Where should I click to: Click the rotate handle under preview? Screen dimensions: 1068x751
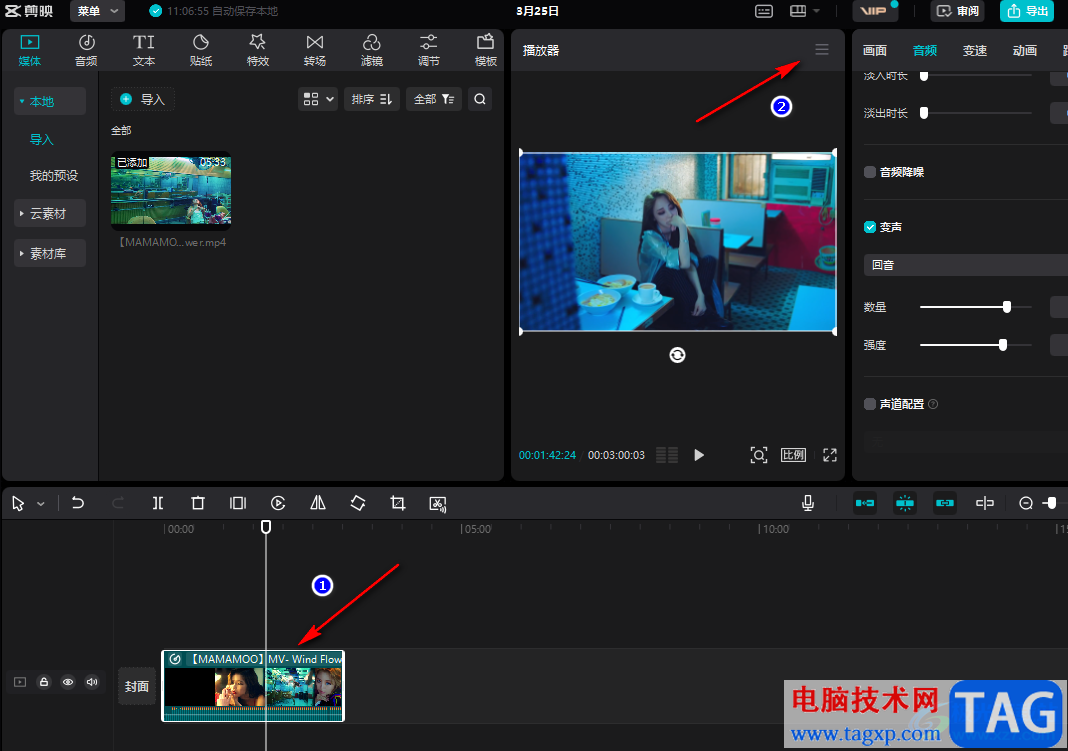677,355
